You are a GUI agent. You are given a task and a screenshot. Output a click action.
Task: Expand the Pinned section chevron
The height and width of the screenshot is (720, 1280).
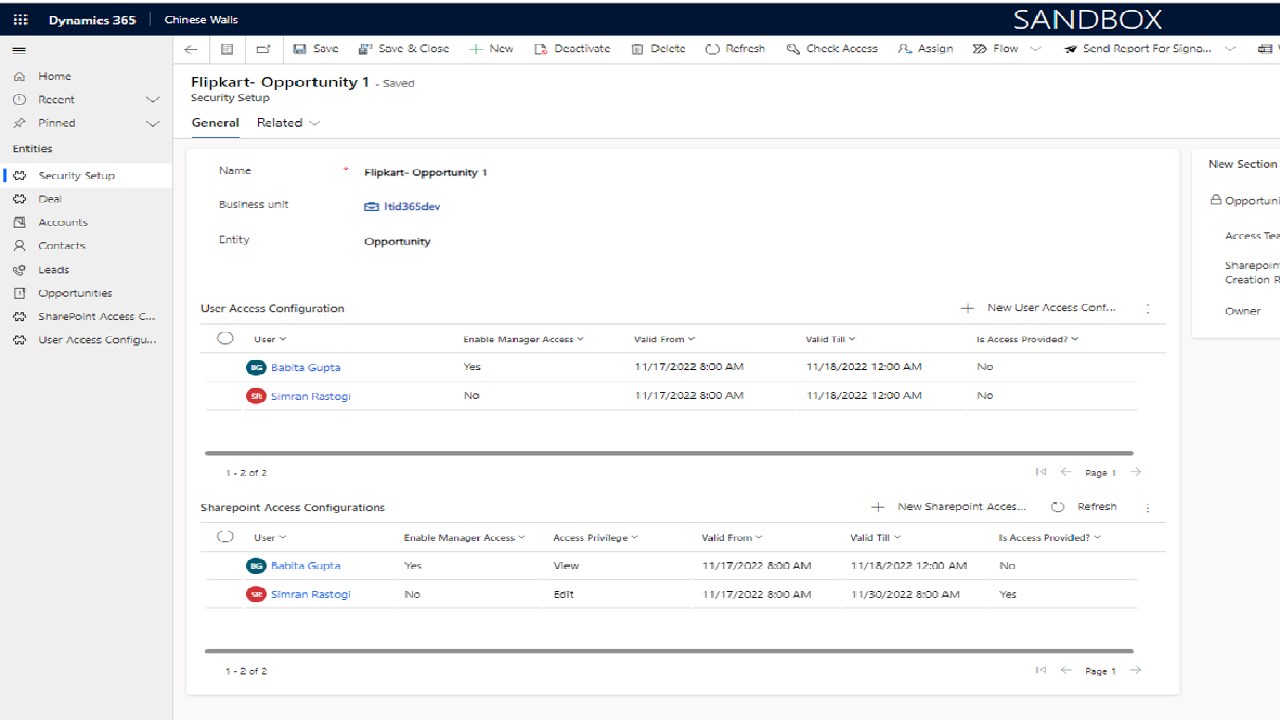tap(153, 123)
